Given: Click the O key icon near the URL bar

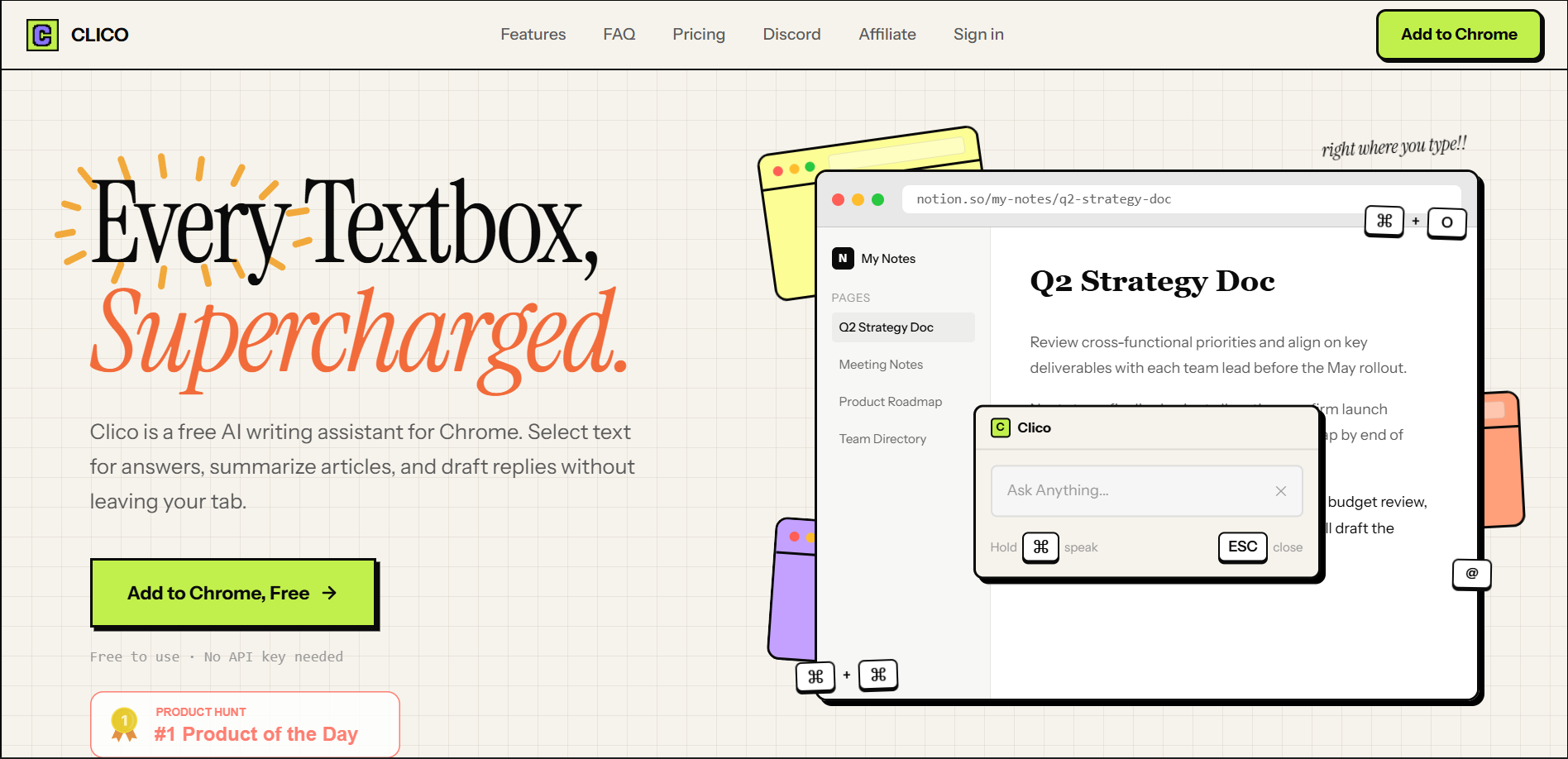Looking at the screenshot, I should click(x=1446, y=222).
